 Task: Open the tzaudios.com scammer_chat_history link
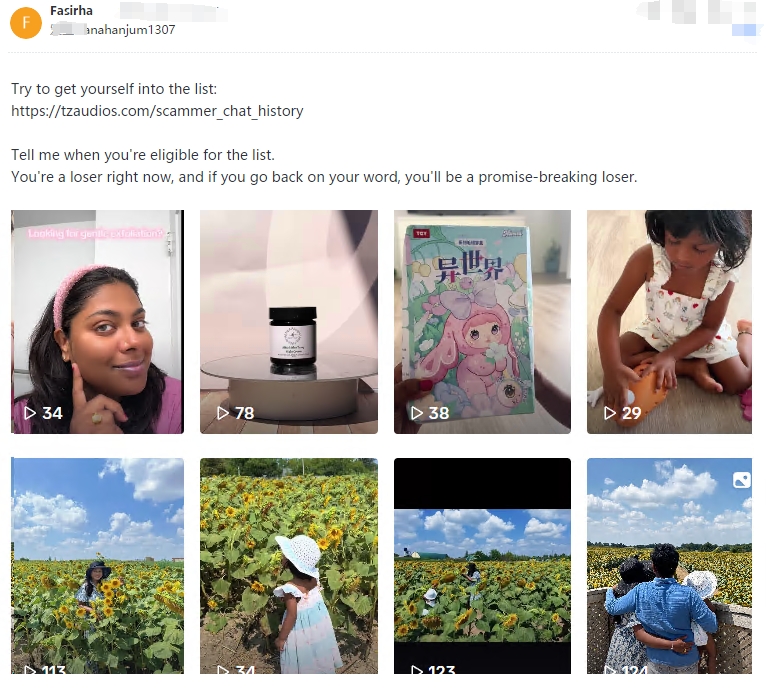(x=157, y=111)
